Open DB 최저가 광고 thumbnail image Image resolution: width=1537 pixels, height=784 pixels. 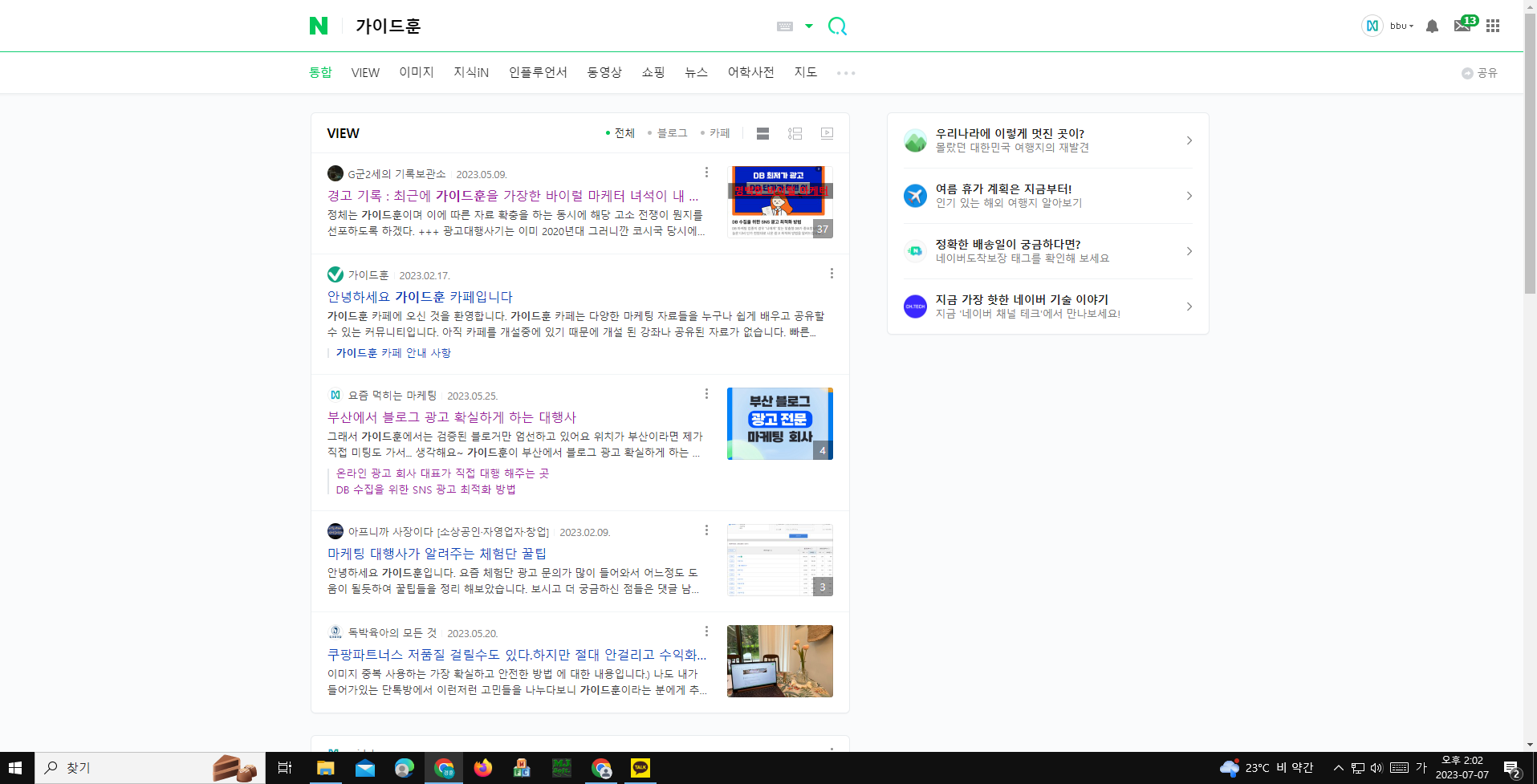(780, 202)
